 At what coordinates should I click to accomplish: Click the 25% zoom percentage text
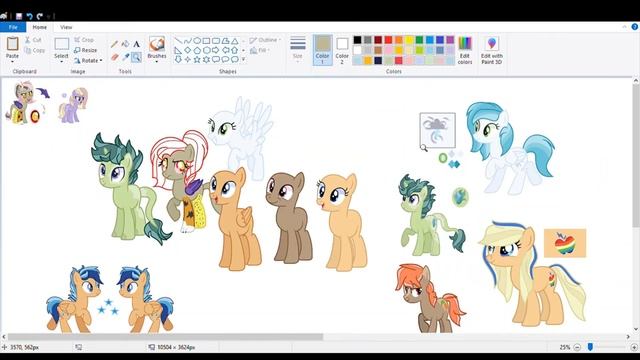(564, 347)
